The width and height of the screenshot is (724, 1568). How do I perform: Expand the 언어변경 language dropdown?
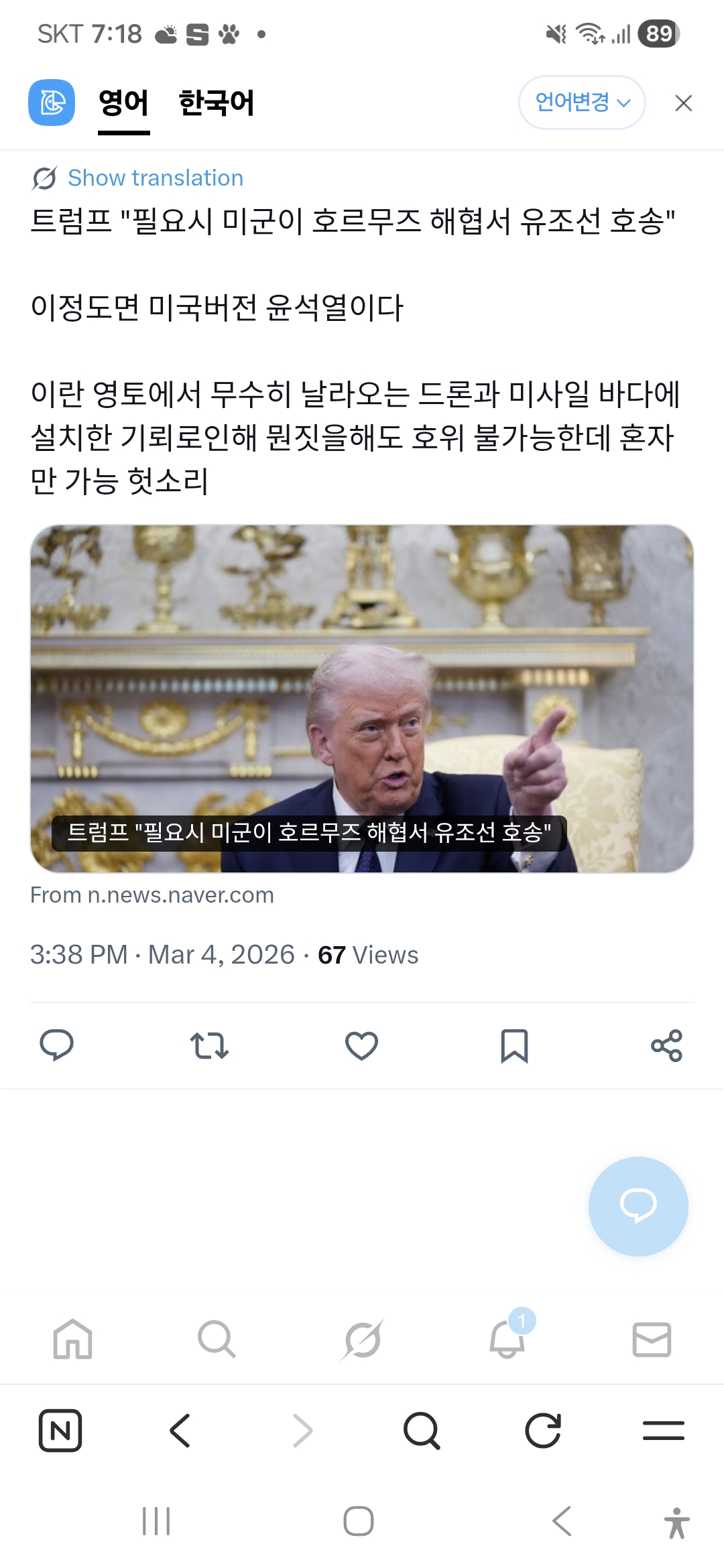[582, 103]
